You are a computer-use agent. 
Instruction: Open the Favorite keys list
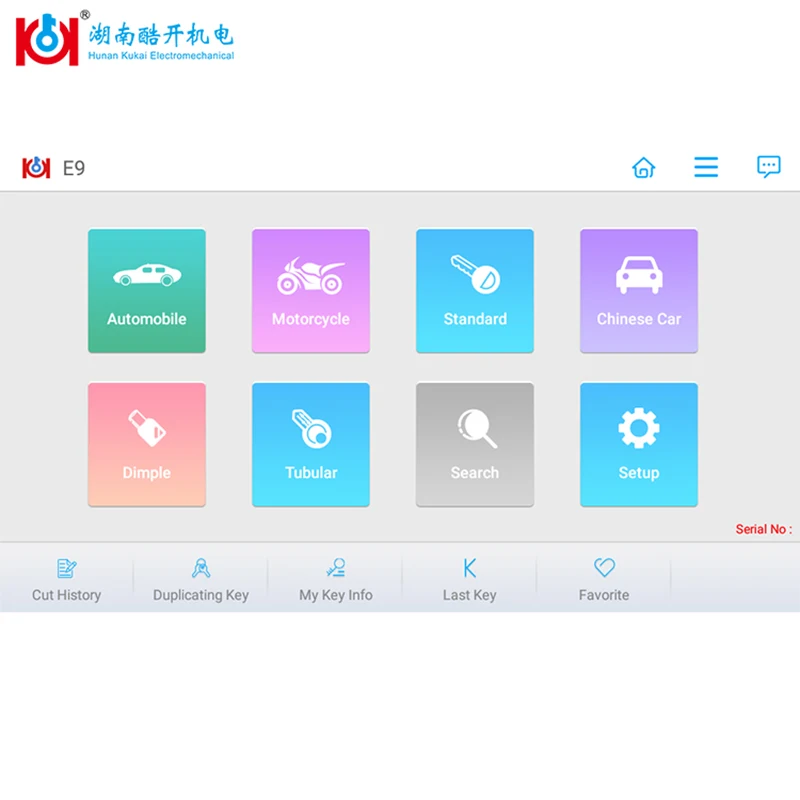[x=604, y=580]
